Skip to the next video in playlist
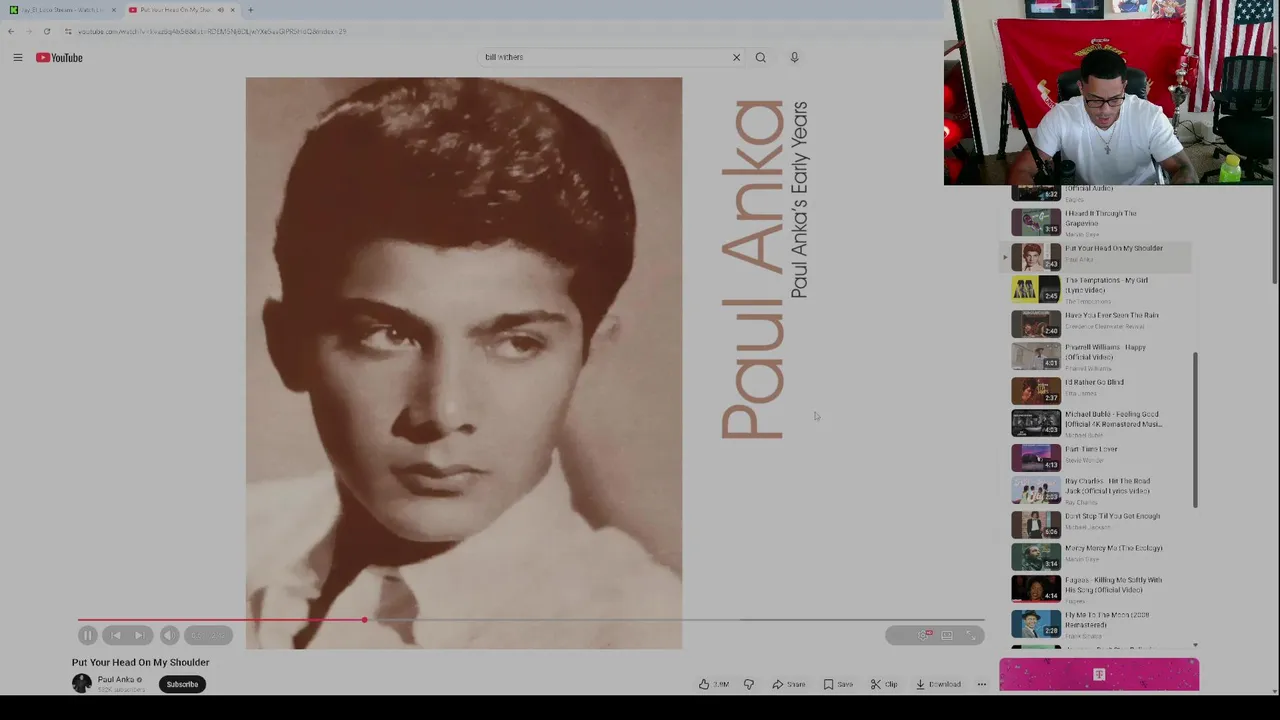 click(139, 635)
